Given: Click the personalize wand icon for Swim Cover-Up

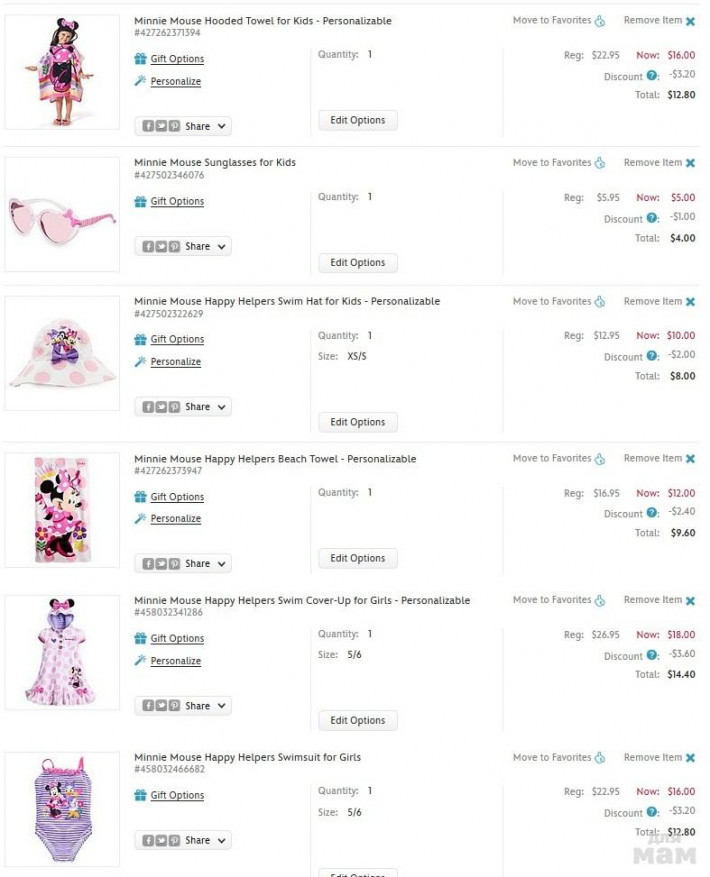Looking at the screenshot, I should (140, 661).
